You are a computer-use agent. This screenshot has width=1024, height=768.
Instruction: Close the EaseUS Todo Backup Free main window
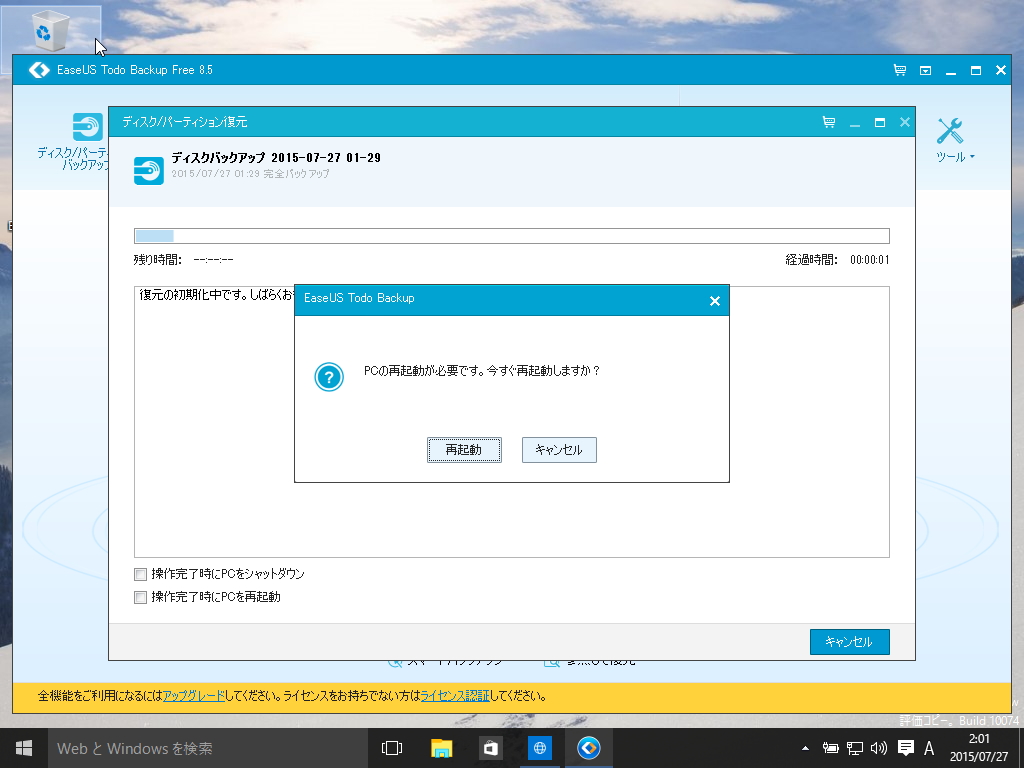[x=1000, y=70]
